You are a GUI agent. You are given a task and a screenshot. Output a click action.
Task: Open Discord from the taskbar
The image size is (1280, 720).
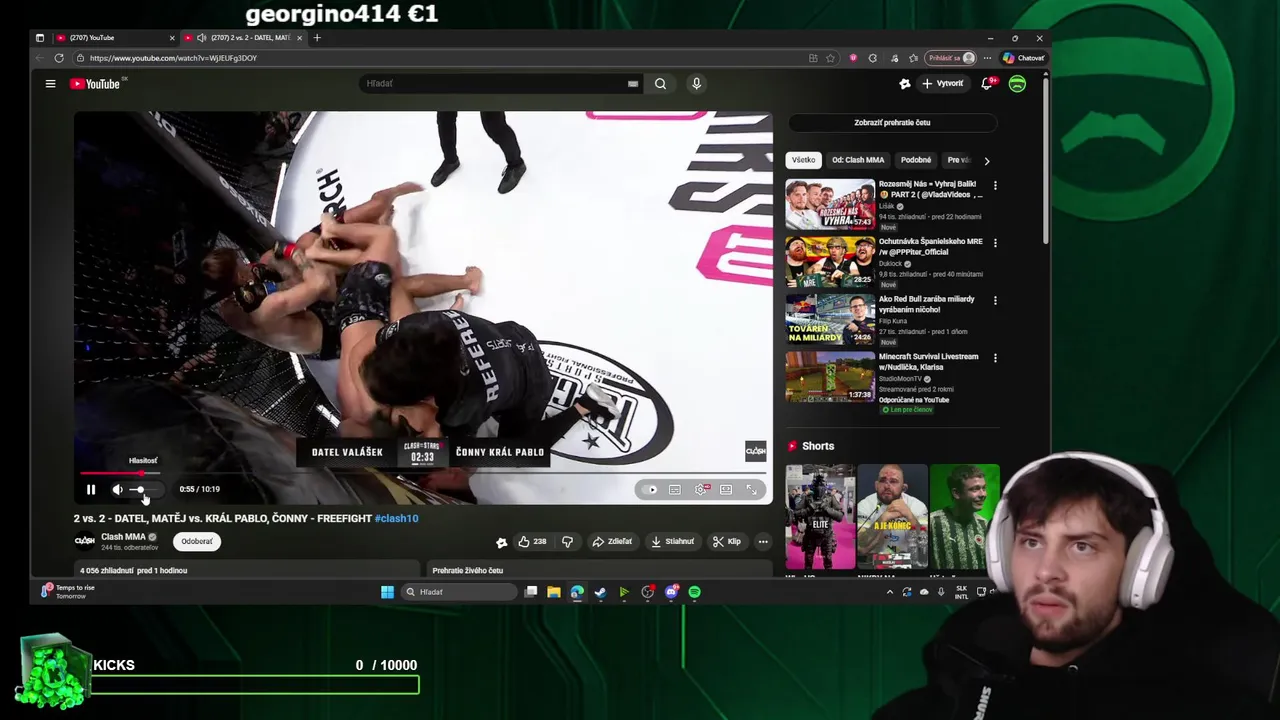671,592
